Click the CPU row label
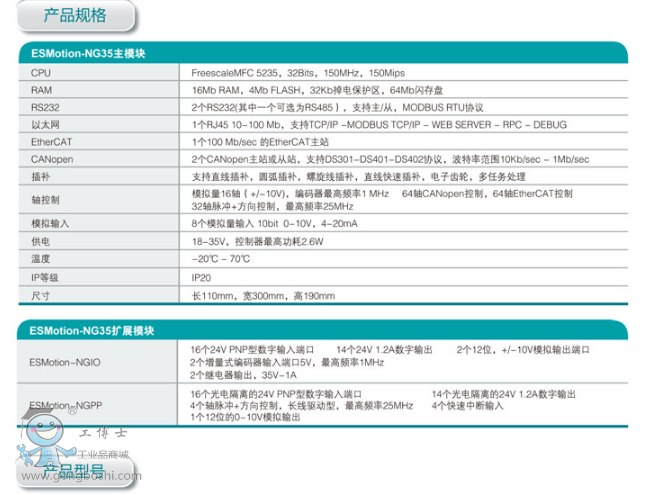 pyautogui.click(x=41, y=73)
